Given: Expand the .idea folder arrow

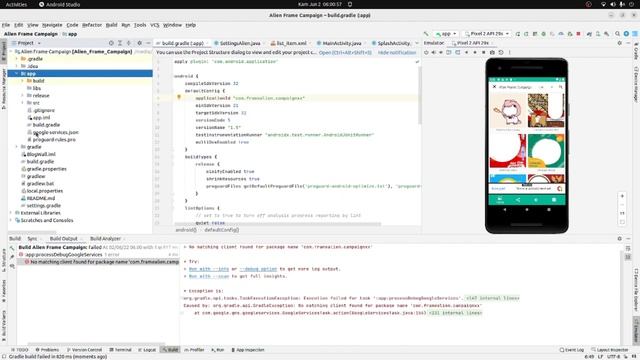Looking at the screenshot, I should coord(17,66).
